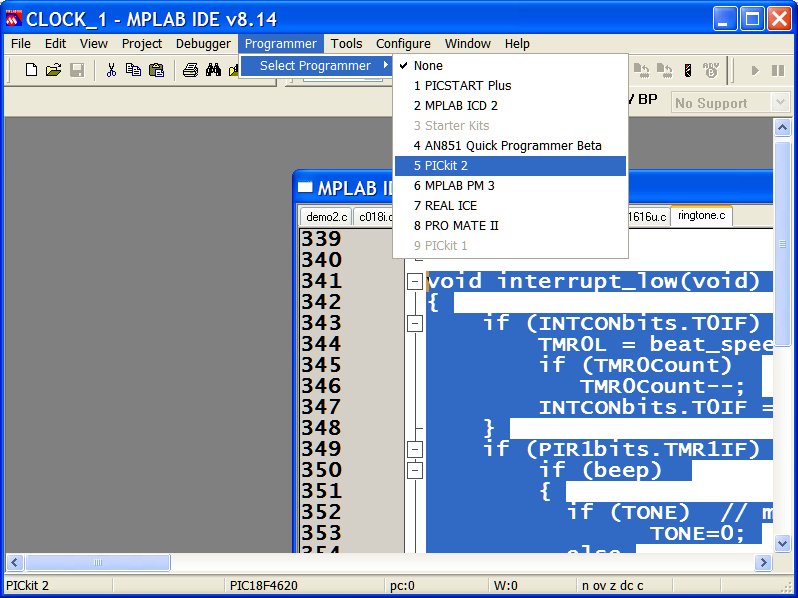The image size is (798, 598).
Task: Click the horizontal scrollbar right arrow
Action: [x=763, y=562]
